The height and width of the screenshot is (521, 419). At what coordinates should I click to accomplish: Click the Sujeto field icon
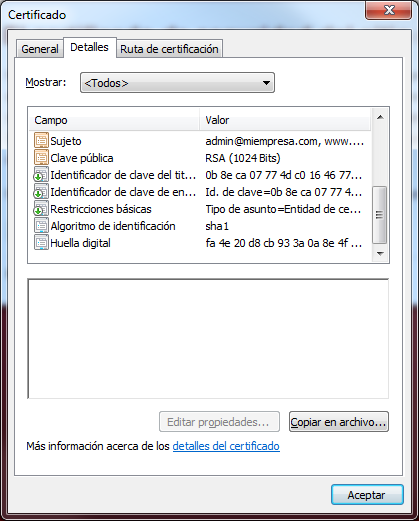[41, 141]
